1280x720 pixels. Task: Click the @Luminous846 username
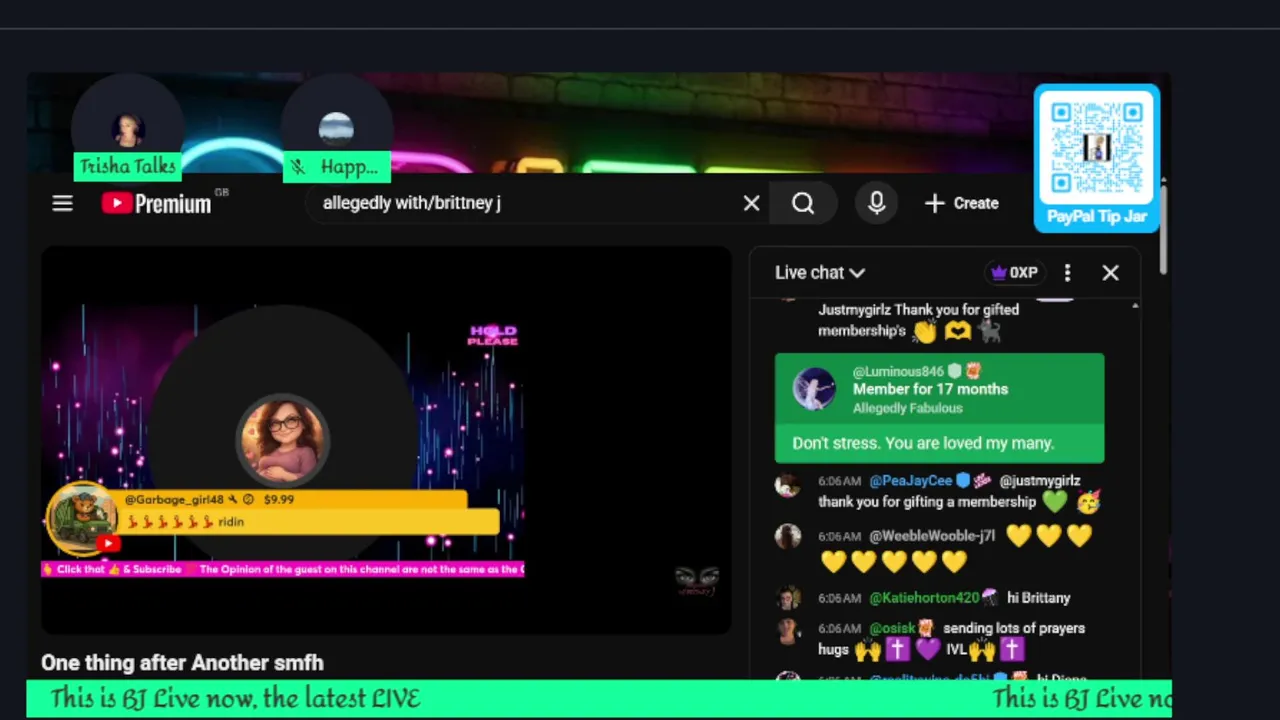898,371
